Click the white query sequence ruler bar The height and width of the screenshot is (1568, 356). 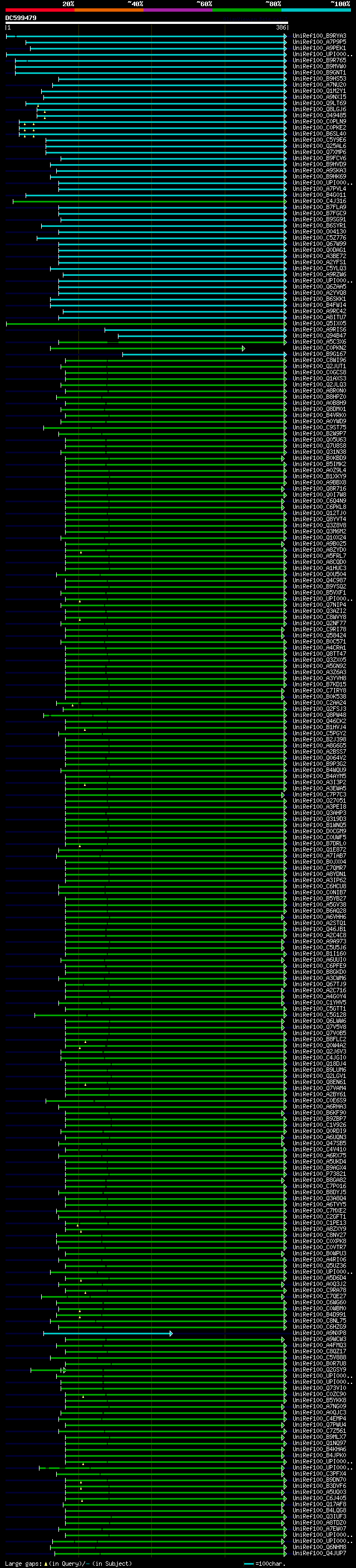coord(147,22)
